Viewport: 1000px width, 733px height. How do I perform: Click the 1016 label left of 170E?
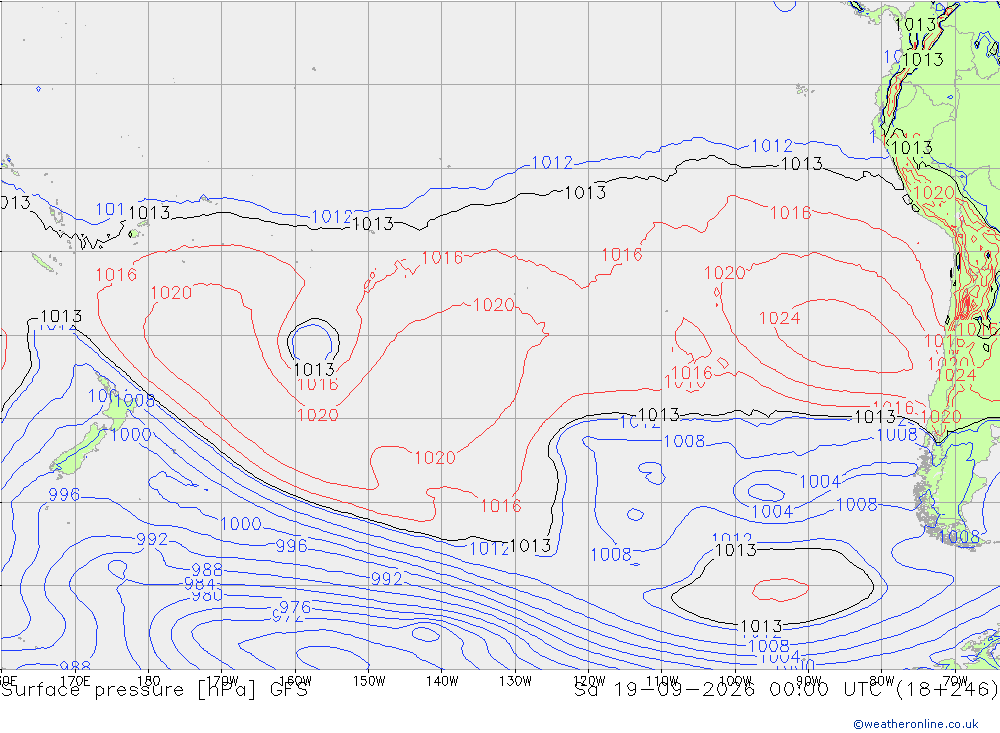coord(116,275)
